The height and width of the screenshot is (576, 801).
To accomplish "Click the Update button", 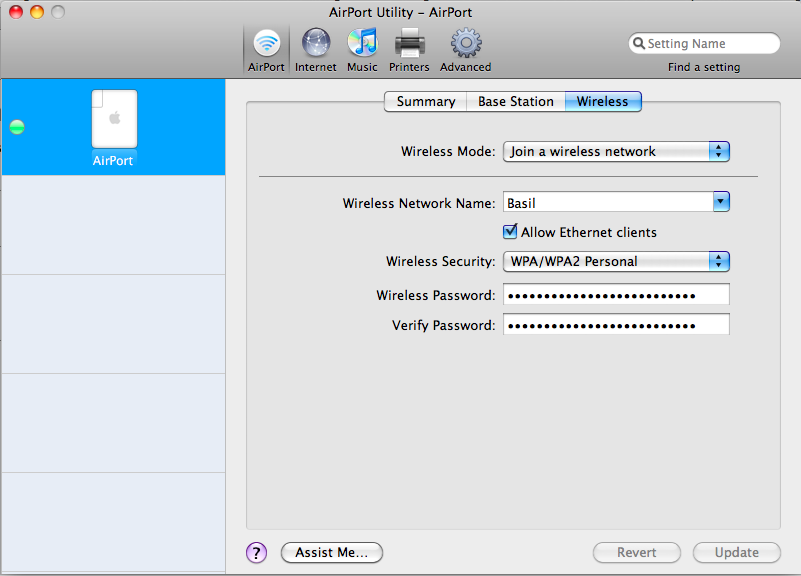I will (737, 553).
